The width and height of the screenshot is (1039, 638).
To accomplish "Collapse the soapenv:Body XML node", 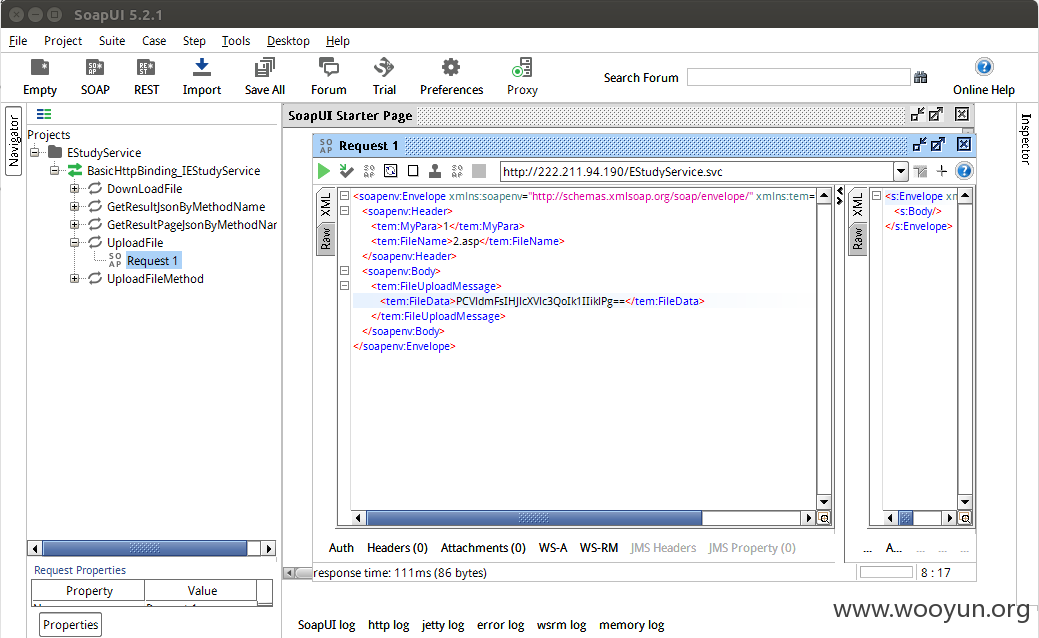I will pyautogui.click(x=345, y=270).
